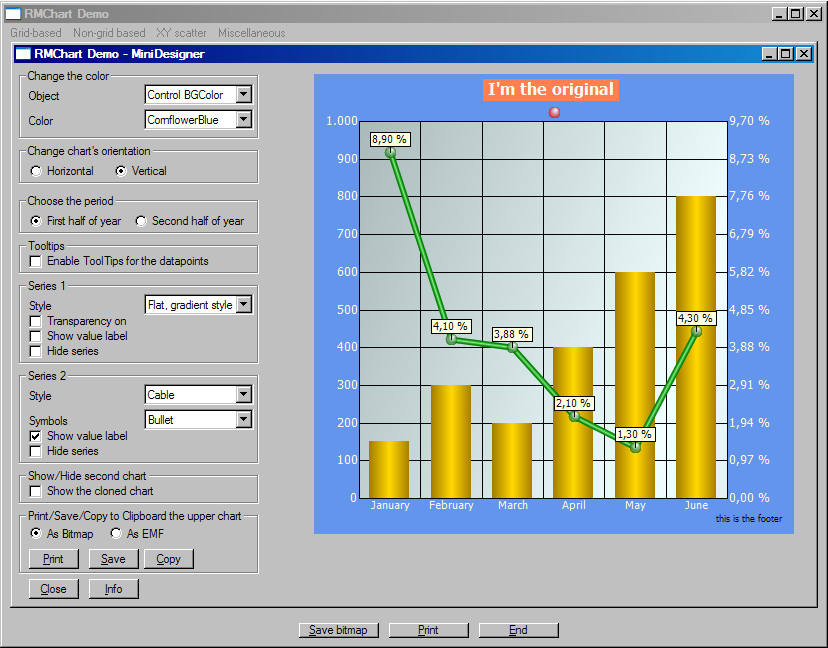Click the red bullet marker below title
The height and width of the screenshot is (648, 828).
coord(554,112)
